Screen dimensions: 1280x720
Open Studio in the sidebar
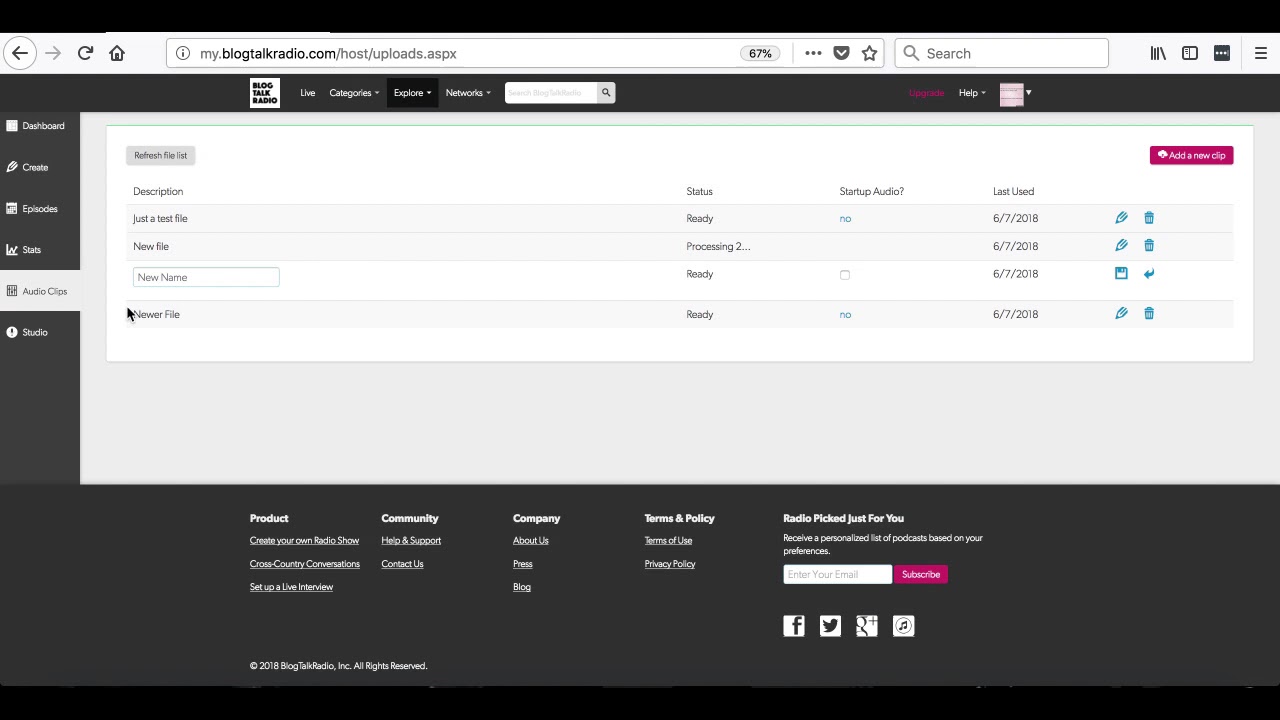pyautogui.click(x=27, y=332)
